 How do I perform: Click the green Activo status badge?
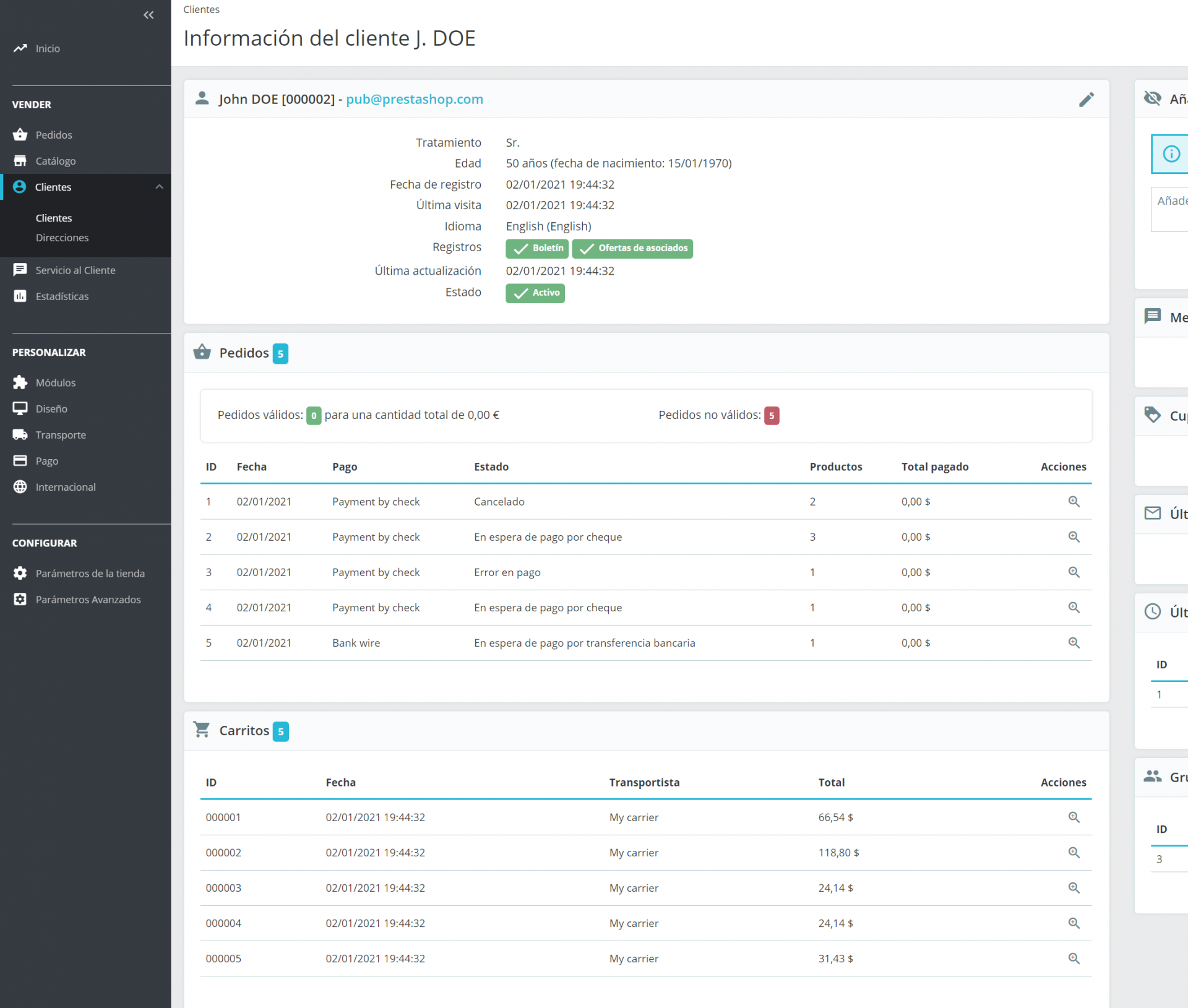click(x=535, y=293)
